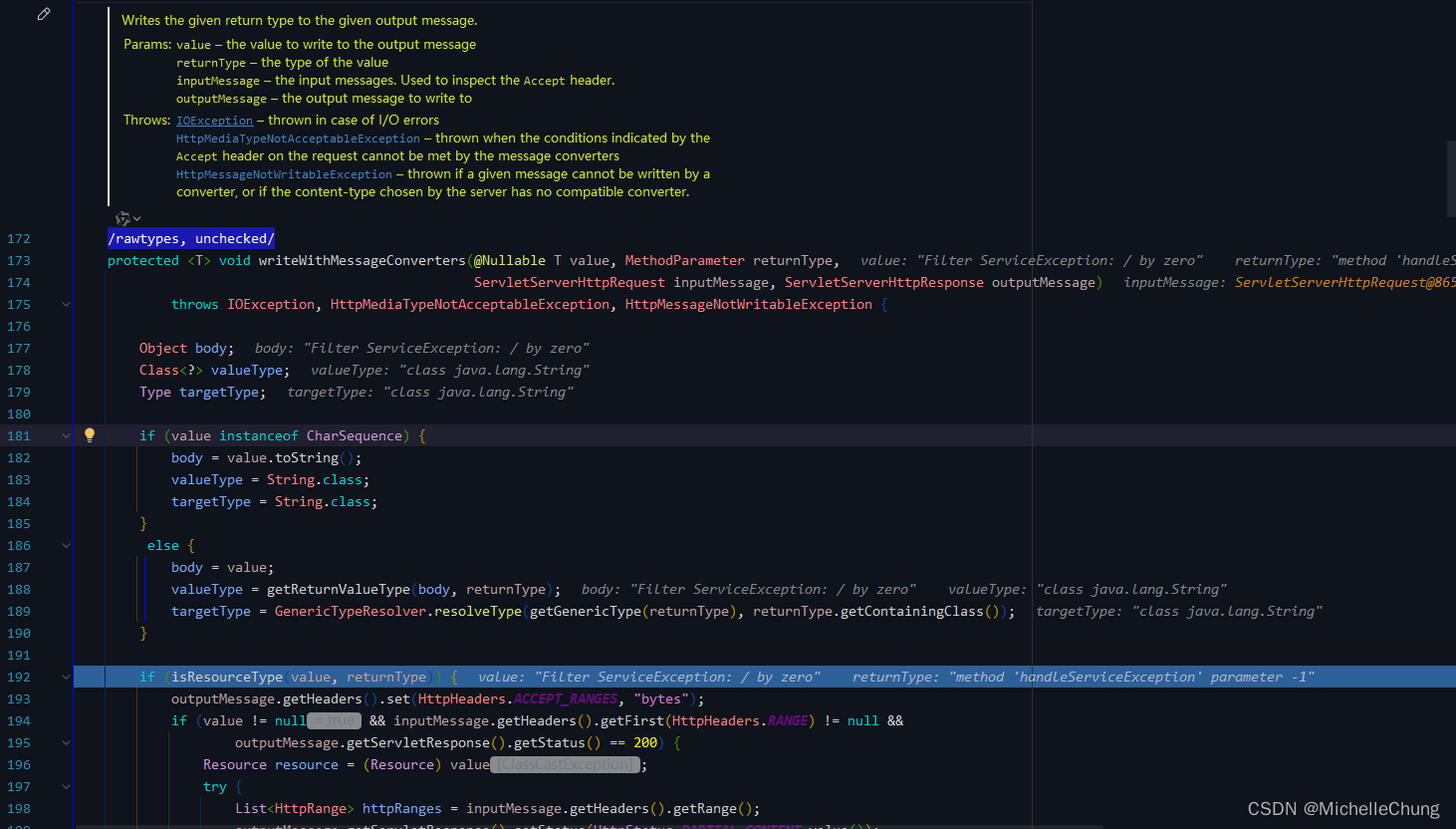The width and height of the screenshot is (1456, 829).
Task: Click gutter line number 176
Action: point(19,326)
